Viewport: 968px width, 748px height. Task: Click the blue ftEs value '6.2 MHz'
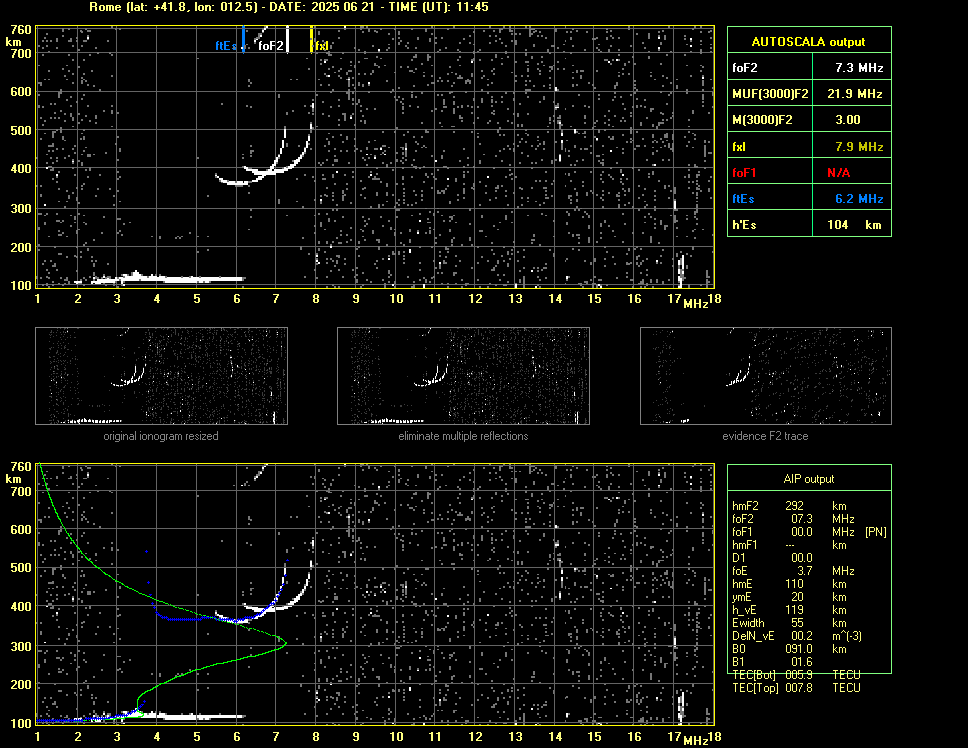pyautogui.click(x=859, y=199)
